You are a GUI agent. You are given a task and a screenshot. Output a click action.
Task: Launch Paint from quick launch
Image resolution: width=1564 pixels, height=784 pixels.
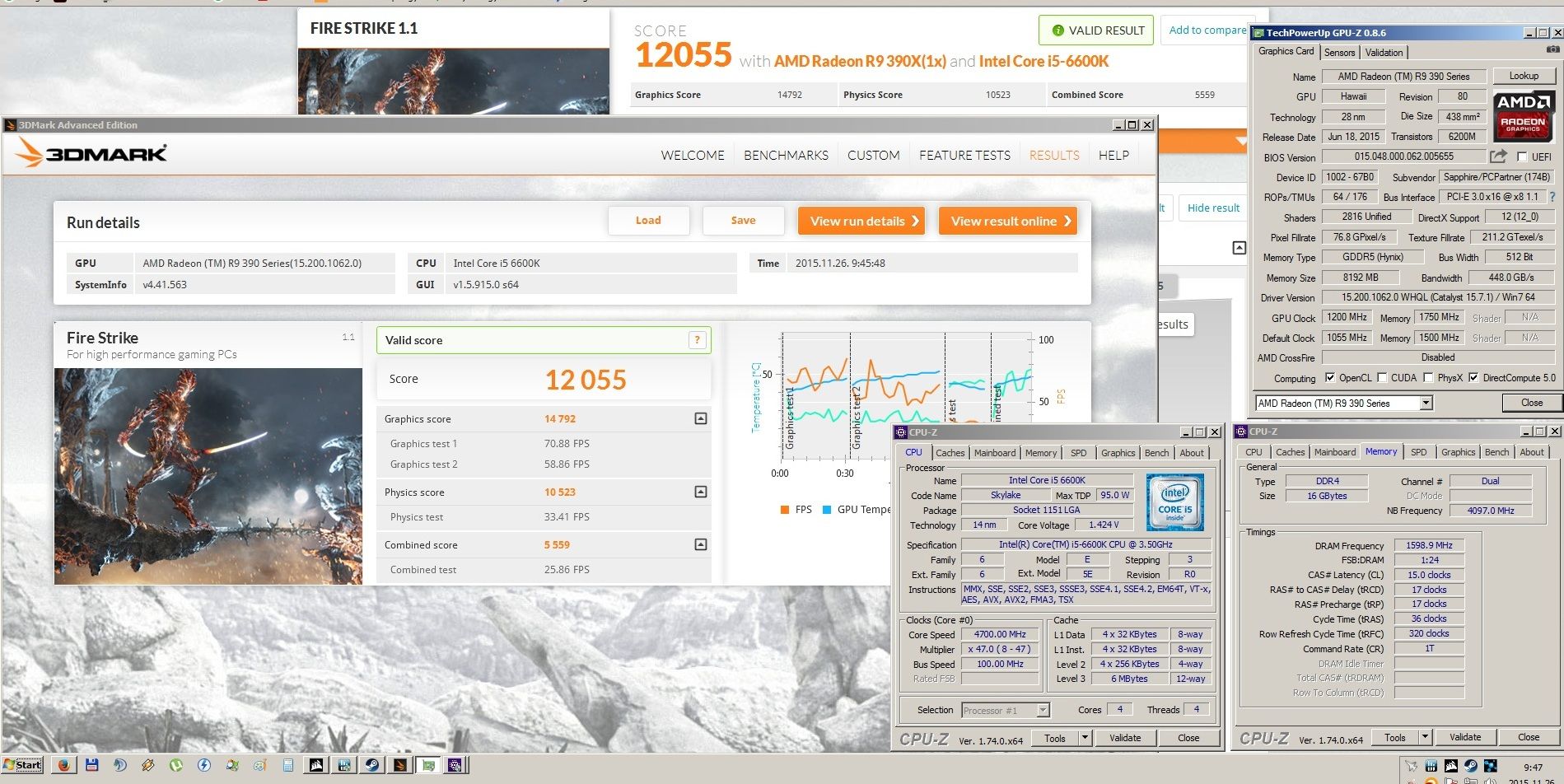[260, 765]
